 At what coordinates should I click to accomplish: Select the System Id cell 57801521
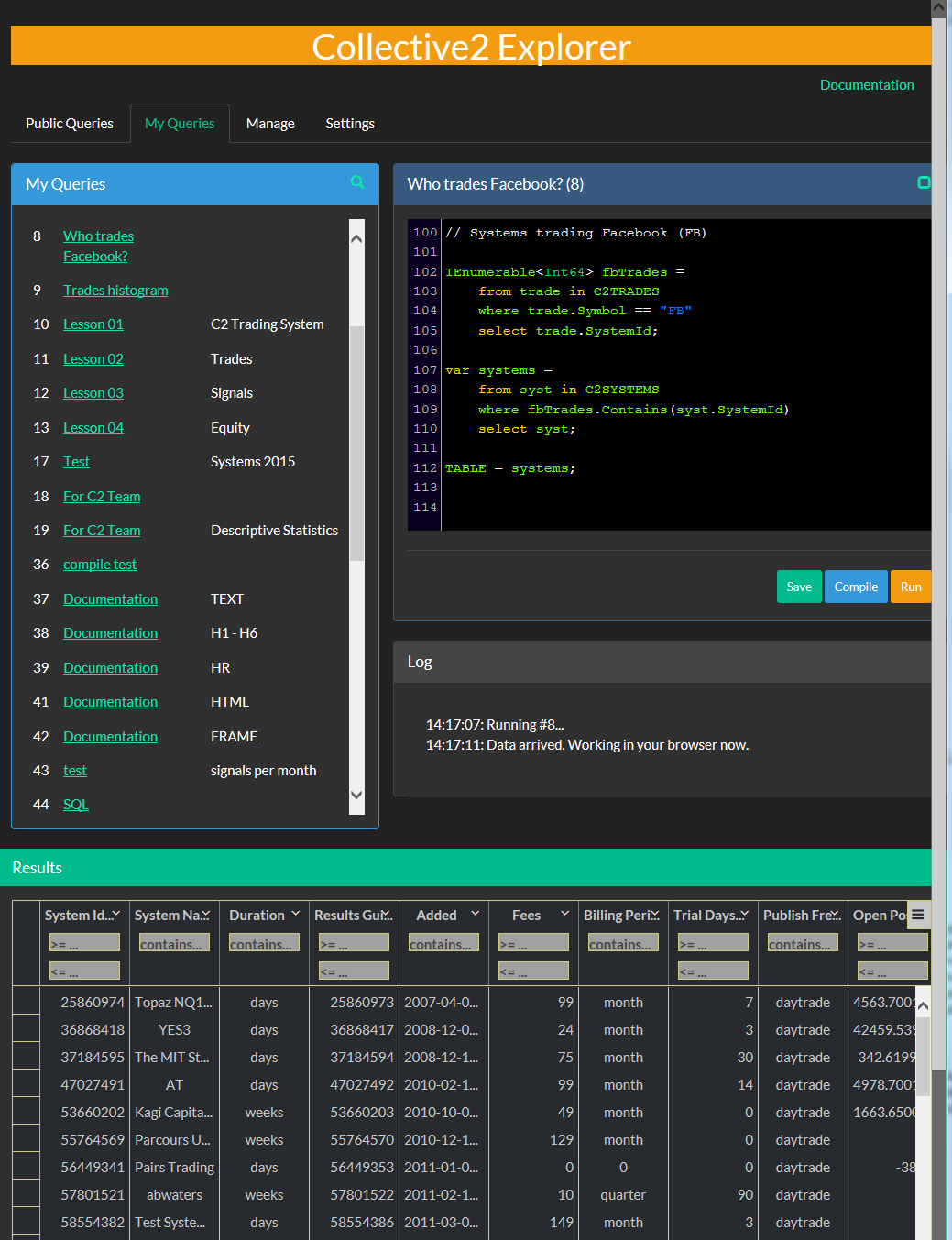pyautogui.click(x=84, y=1195)
